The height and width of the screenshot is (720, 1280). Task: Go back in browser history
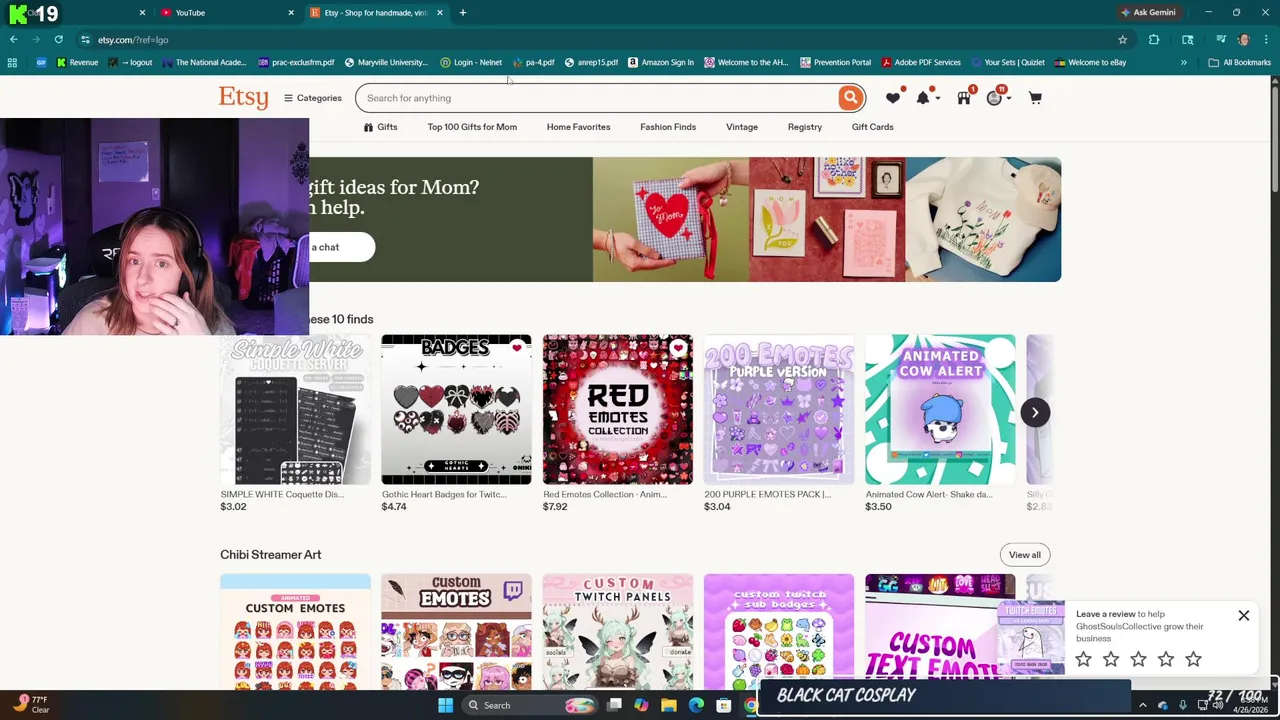coord(14,40)
